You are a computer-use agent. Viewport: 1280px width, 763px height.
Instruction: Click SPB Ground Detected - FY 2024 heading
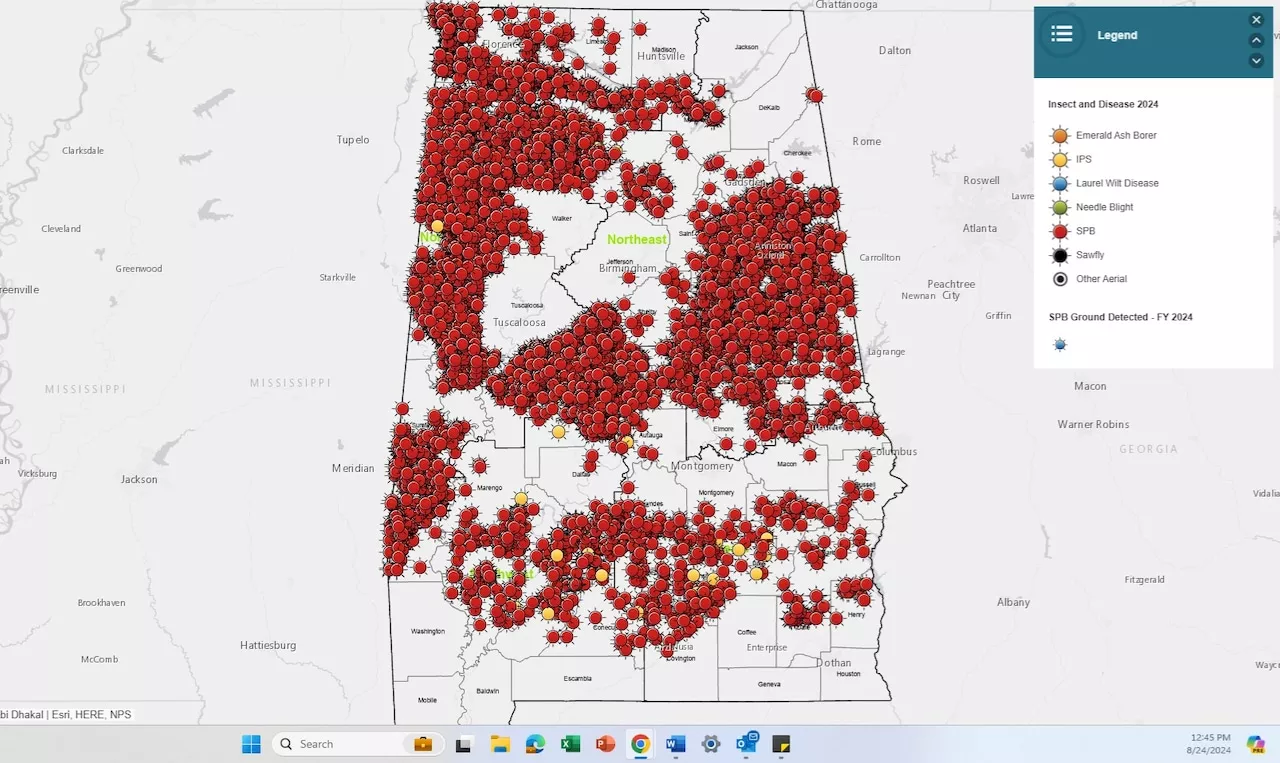pyautogui.click(x=1120, y=317)
